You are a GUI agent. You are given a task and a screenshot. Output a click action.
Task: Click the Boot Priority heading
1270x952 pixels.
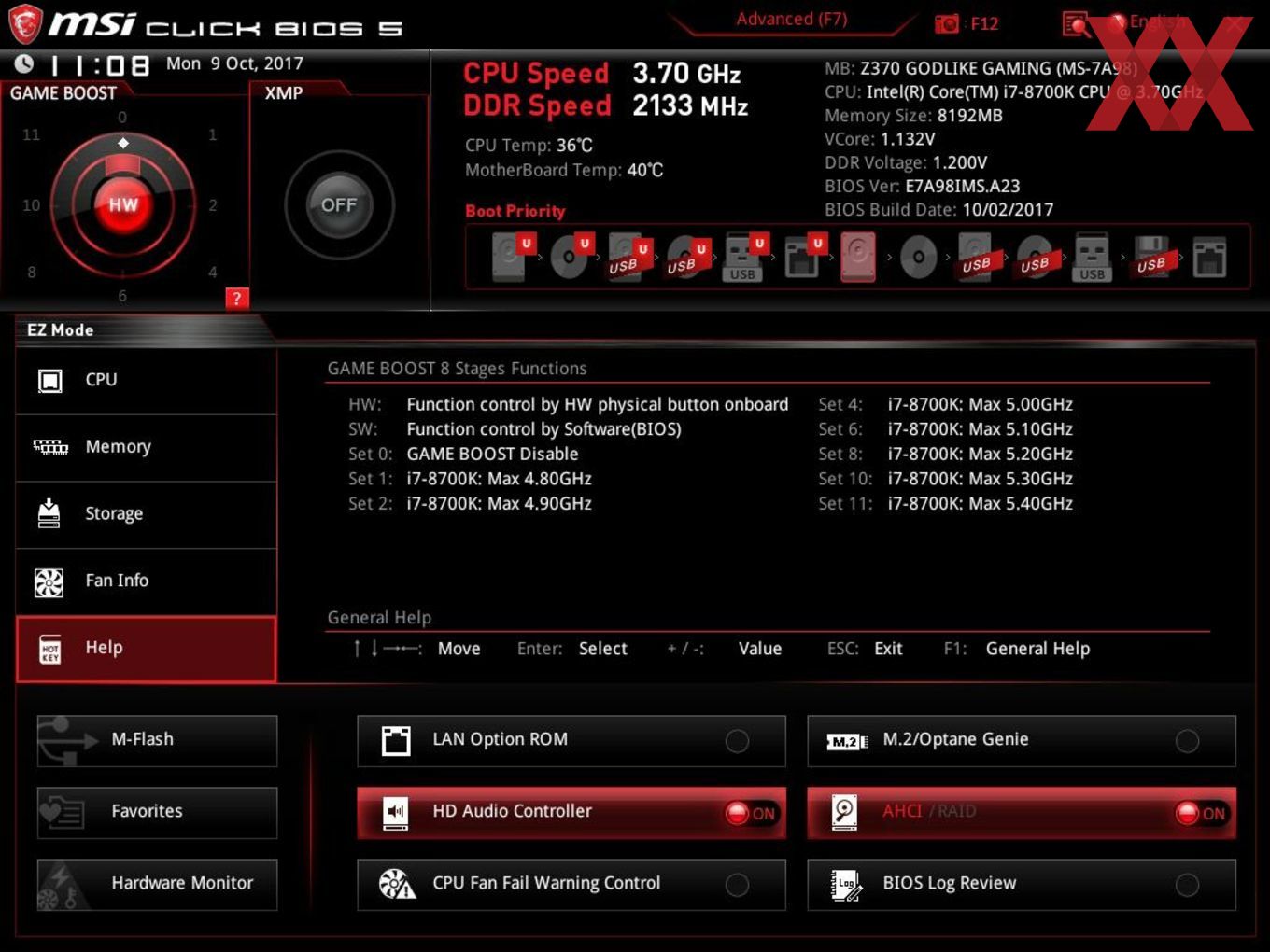pos(515,211)
